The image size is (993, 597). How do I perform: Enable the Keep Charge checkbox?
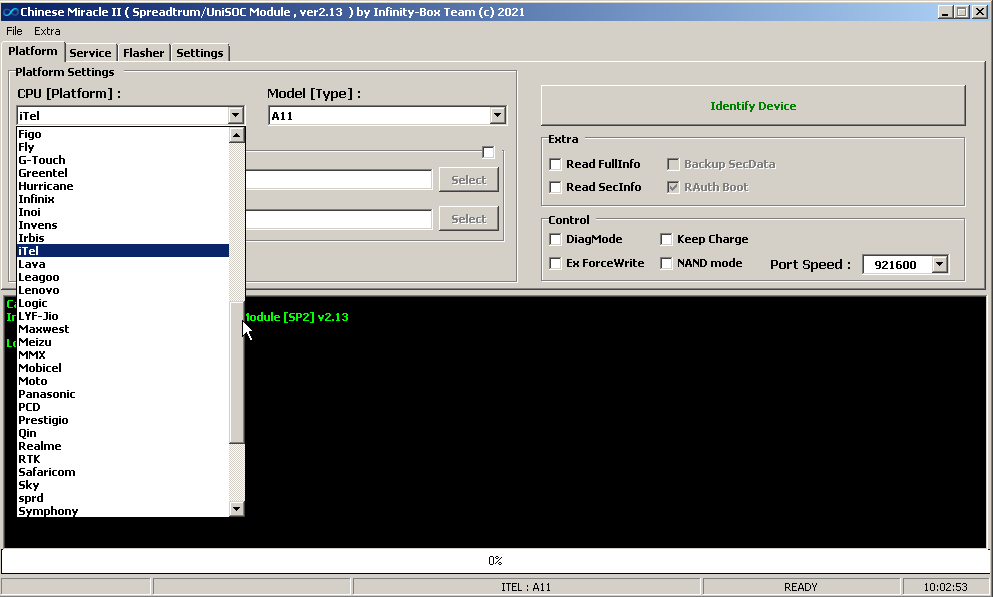click(666, 239)
